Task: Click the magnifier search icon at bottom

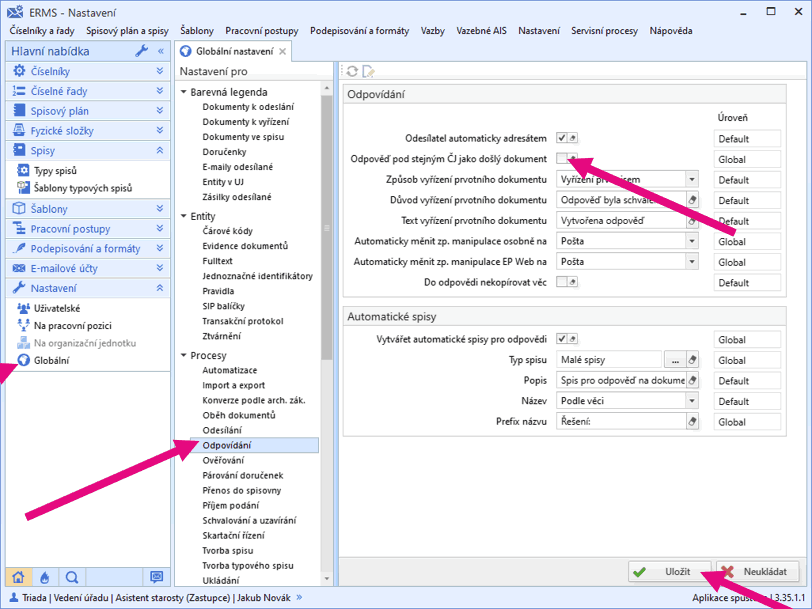Action: point(72,577)
